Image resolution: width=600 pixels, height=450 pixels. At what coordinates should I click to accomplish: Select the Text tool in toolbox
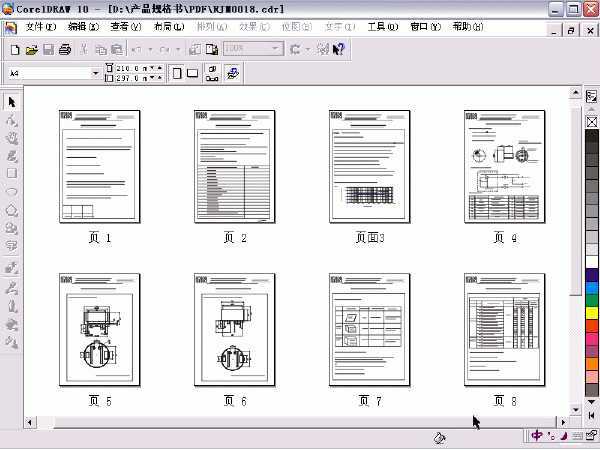coord(11,245)
